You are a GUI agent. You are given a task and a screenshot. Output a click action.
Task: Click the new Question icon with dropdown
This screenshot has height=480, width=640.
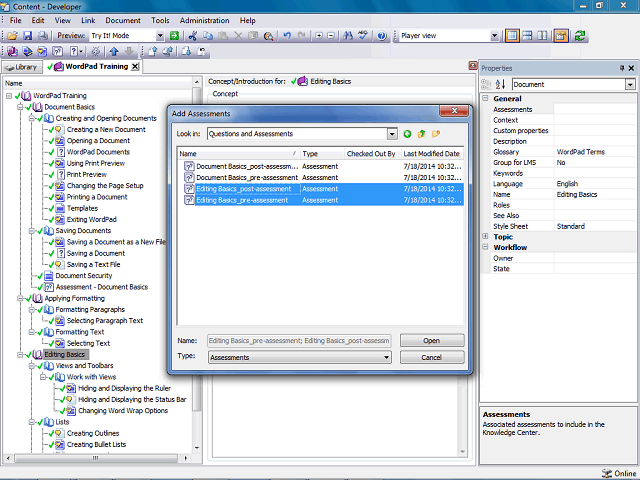click(76, 51)
